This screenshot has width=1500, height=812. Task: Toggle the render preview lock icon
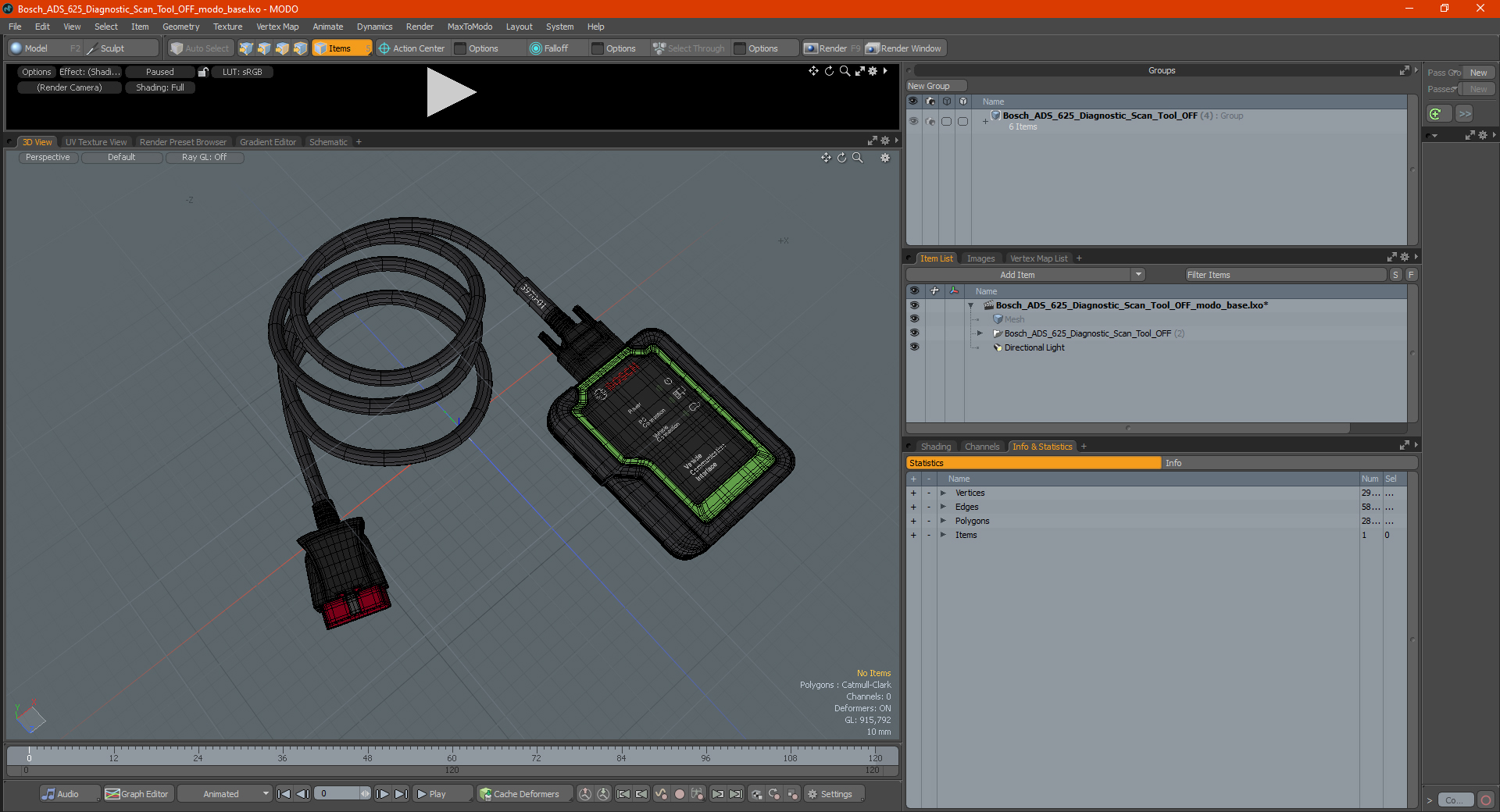click(203, 72)
